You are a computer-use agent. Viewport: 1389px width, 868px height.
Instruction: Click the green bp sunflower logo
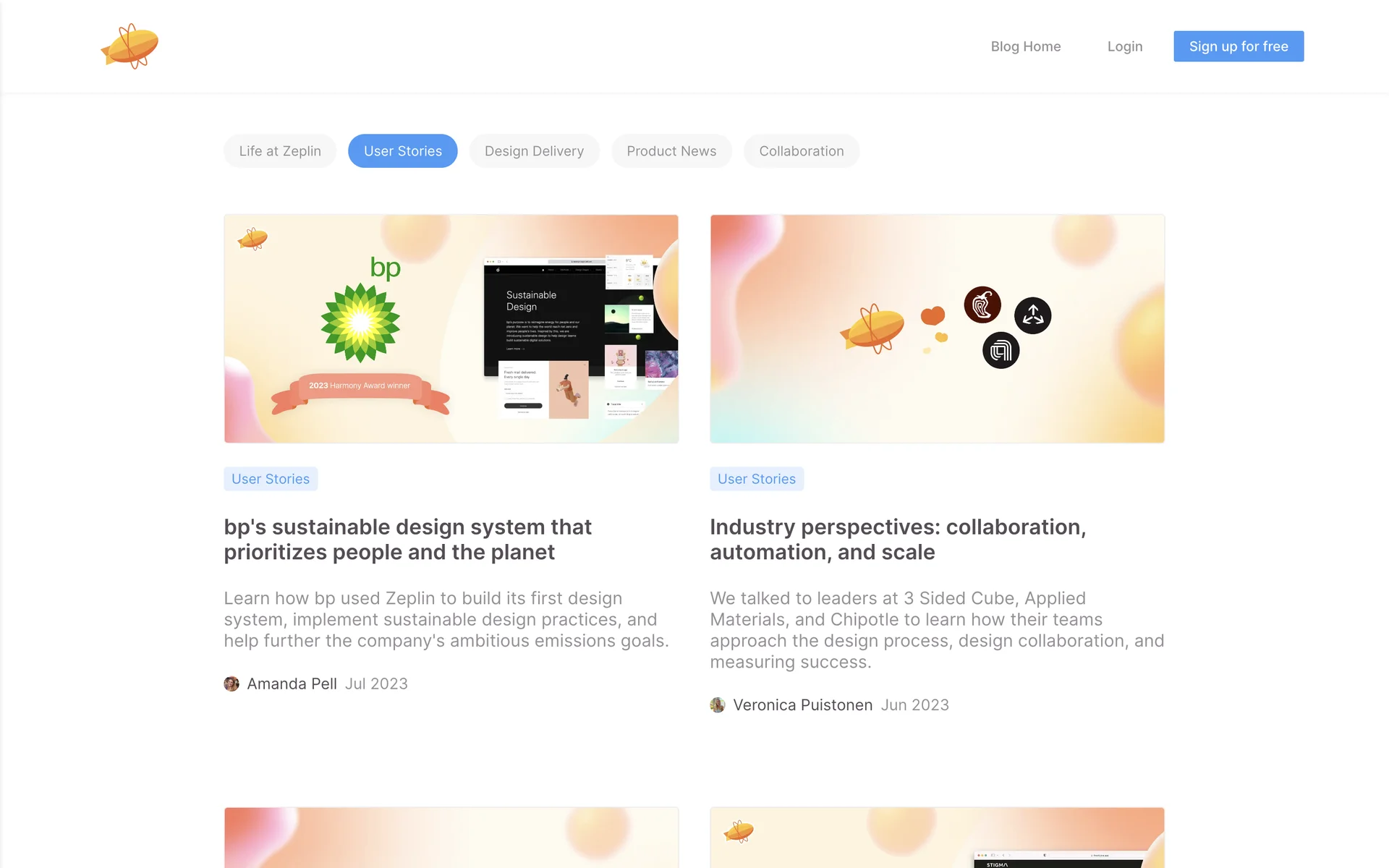[360, 323]
